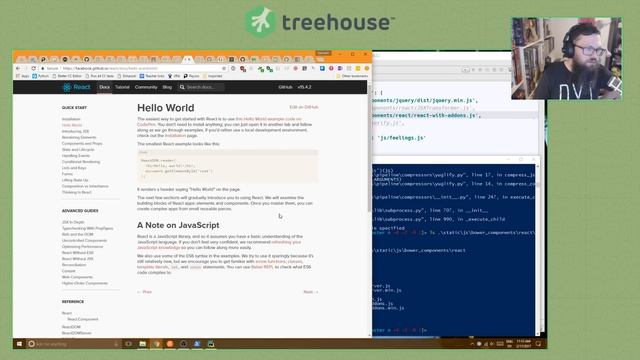
Task: Open Lifting State Up in sidebar
Action: point(75,180)
